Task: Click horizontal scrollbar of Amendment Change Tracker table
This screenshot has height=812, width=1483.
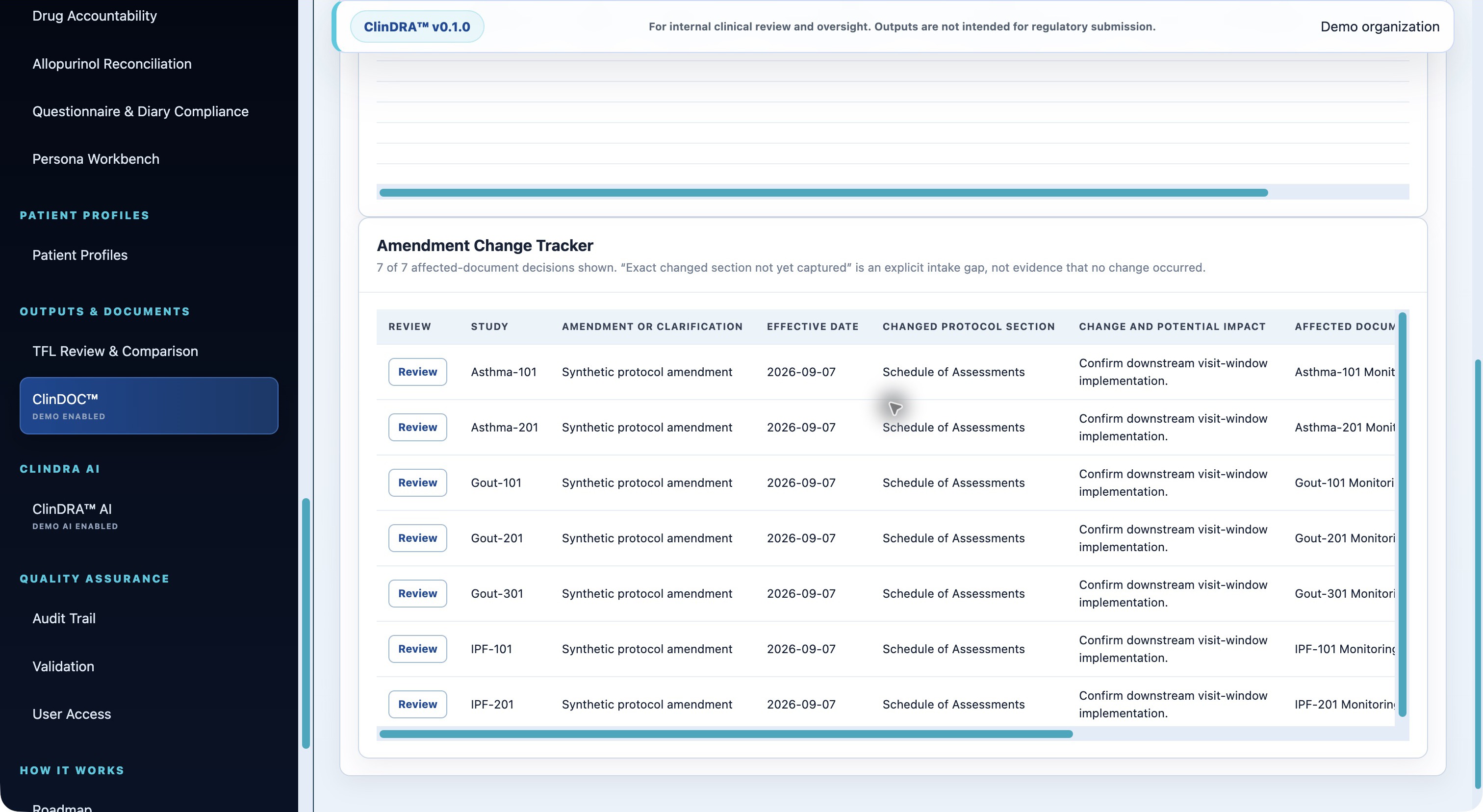Action: [726, 735]
